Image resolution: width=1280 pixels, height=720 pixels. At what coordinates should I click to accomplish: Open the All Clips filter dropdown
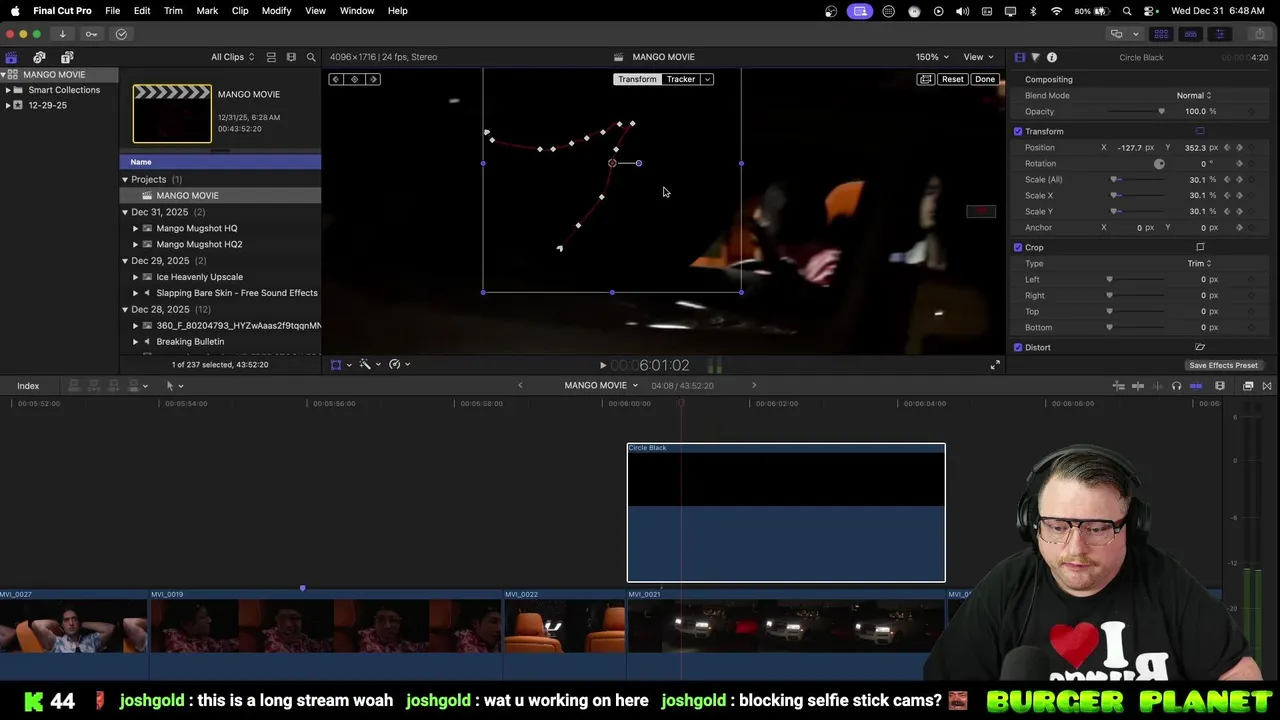232,57
